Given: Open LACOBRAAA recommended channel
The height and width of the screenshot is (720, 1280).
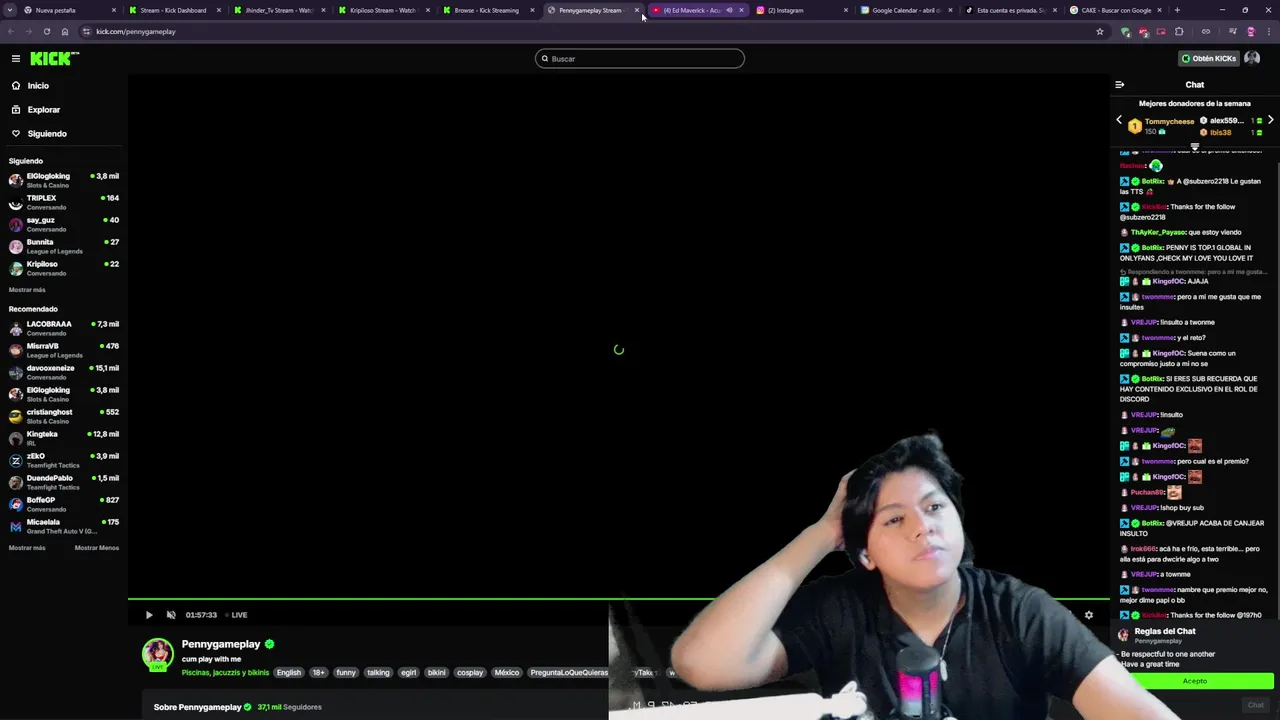Looking at the screenshot, I should point(64,328).
